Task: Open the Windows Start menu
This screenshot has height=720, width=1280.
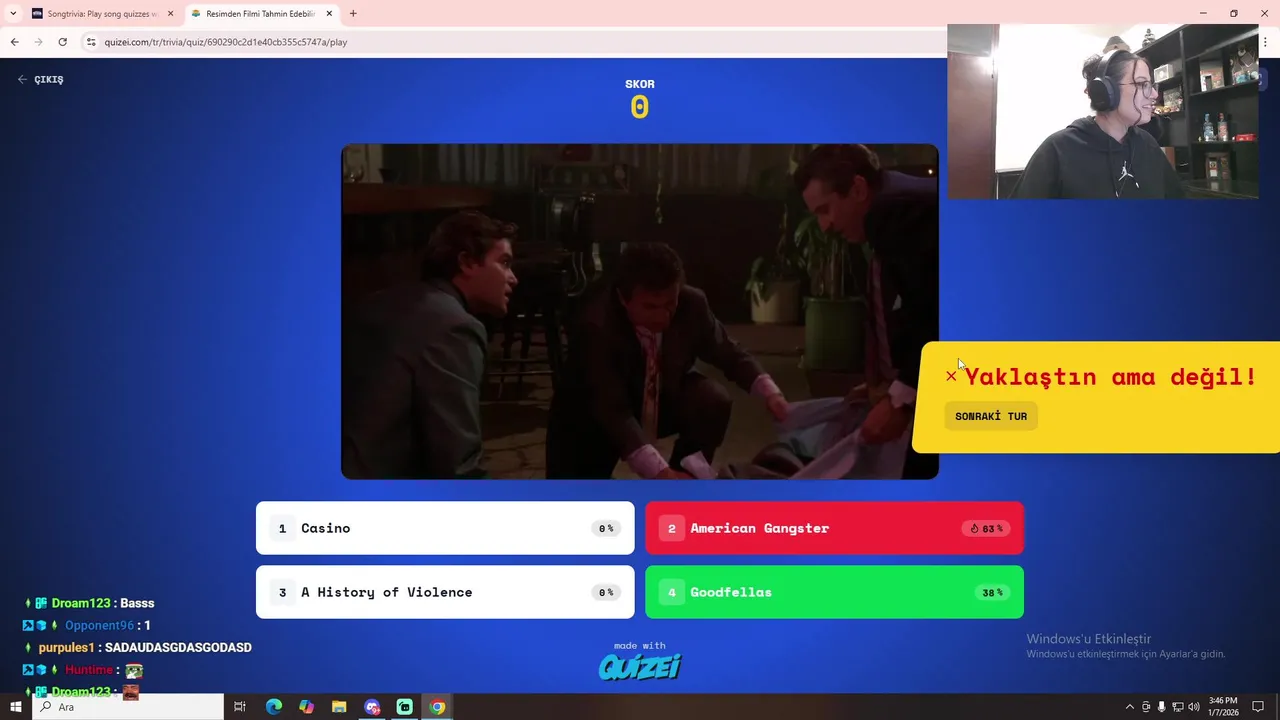Action: [x=16, y=707]
